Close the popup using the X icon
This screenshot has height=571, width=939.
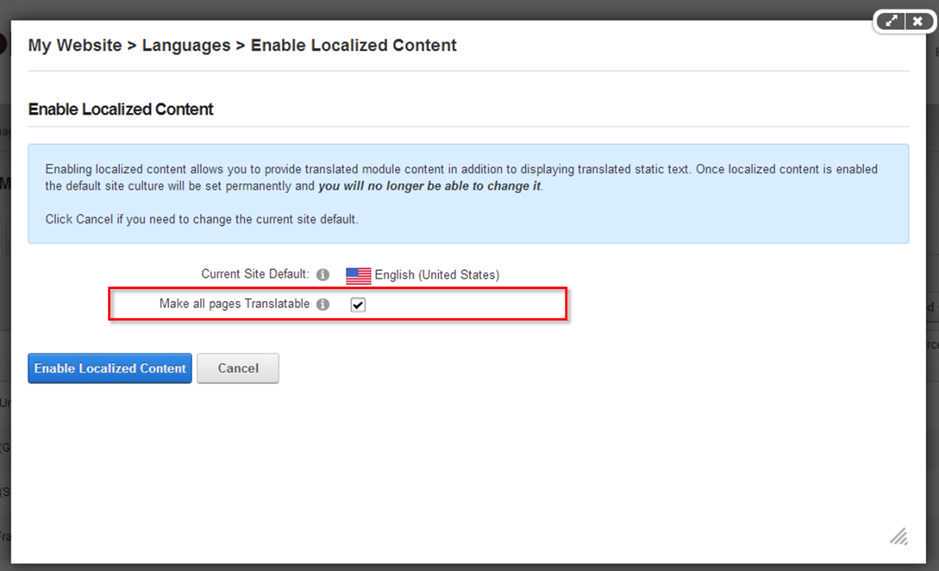[x=917, y=22]
